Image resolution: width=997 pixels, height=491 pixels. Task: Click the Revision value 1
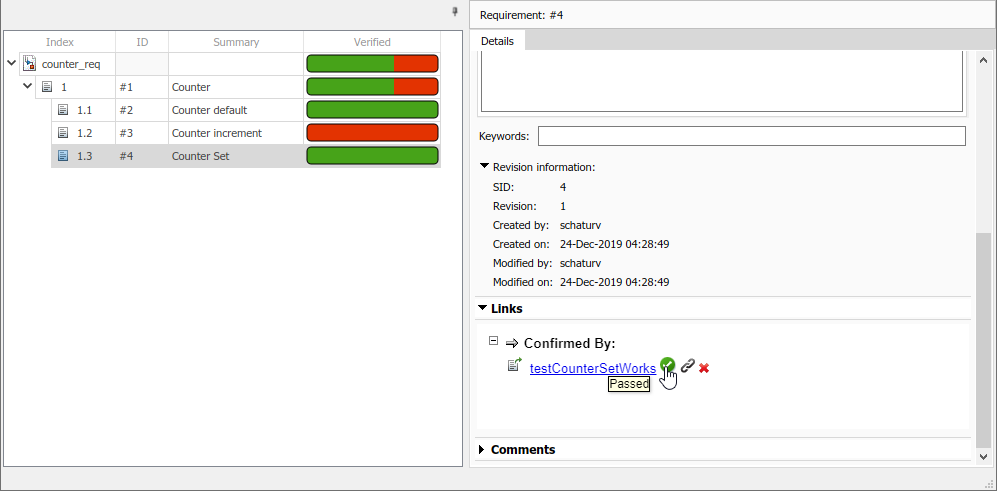click(x=563, y=207)
